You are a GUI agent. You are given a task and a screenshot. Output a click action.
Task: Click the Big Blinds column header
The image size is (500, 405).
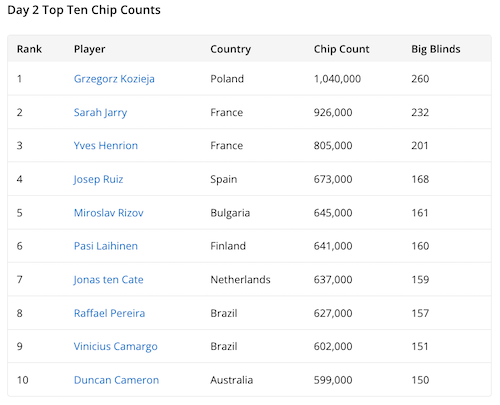pyautogui.click(x=436, y=49)
